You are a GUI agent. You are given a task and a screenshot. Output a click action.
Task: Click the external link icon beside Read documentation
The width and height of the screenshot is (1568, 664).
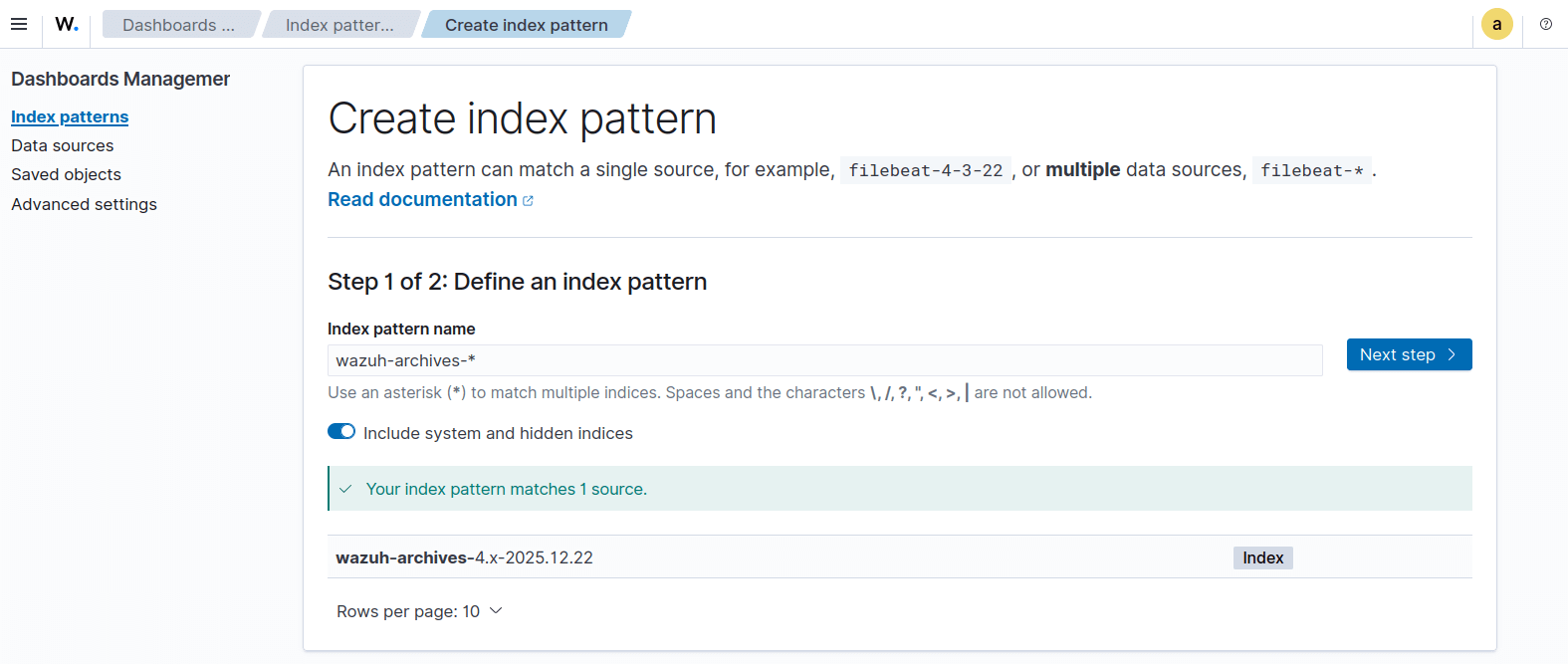coord(528,201)
